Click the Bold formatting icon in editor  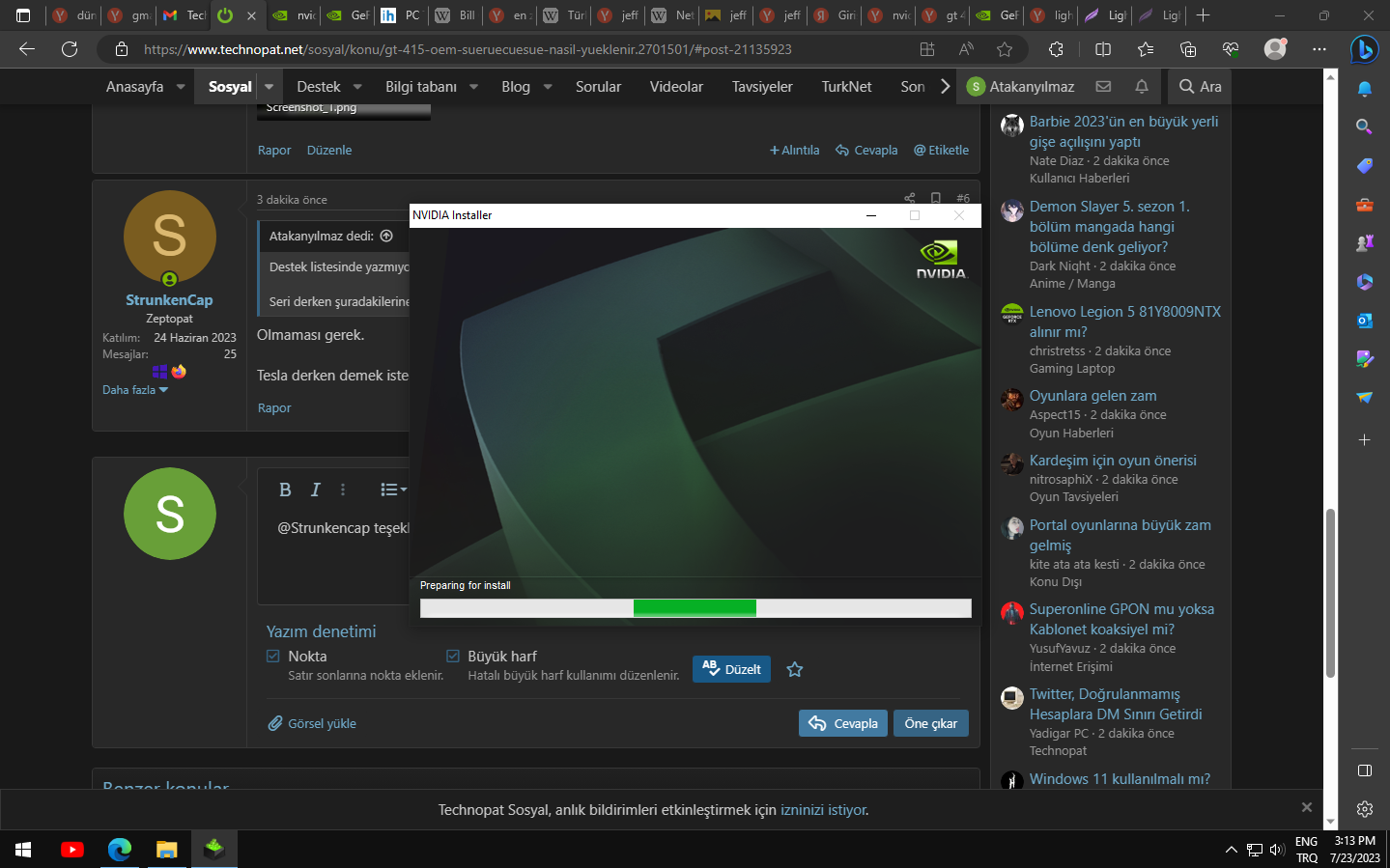[285, 490]
